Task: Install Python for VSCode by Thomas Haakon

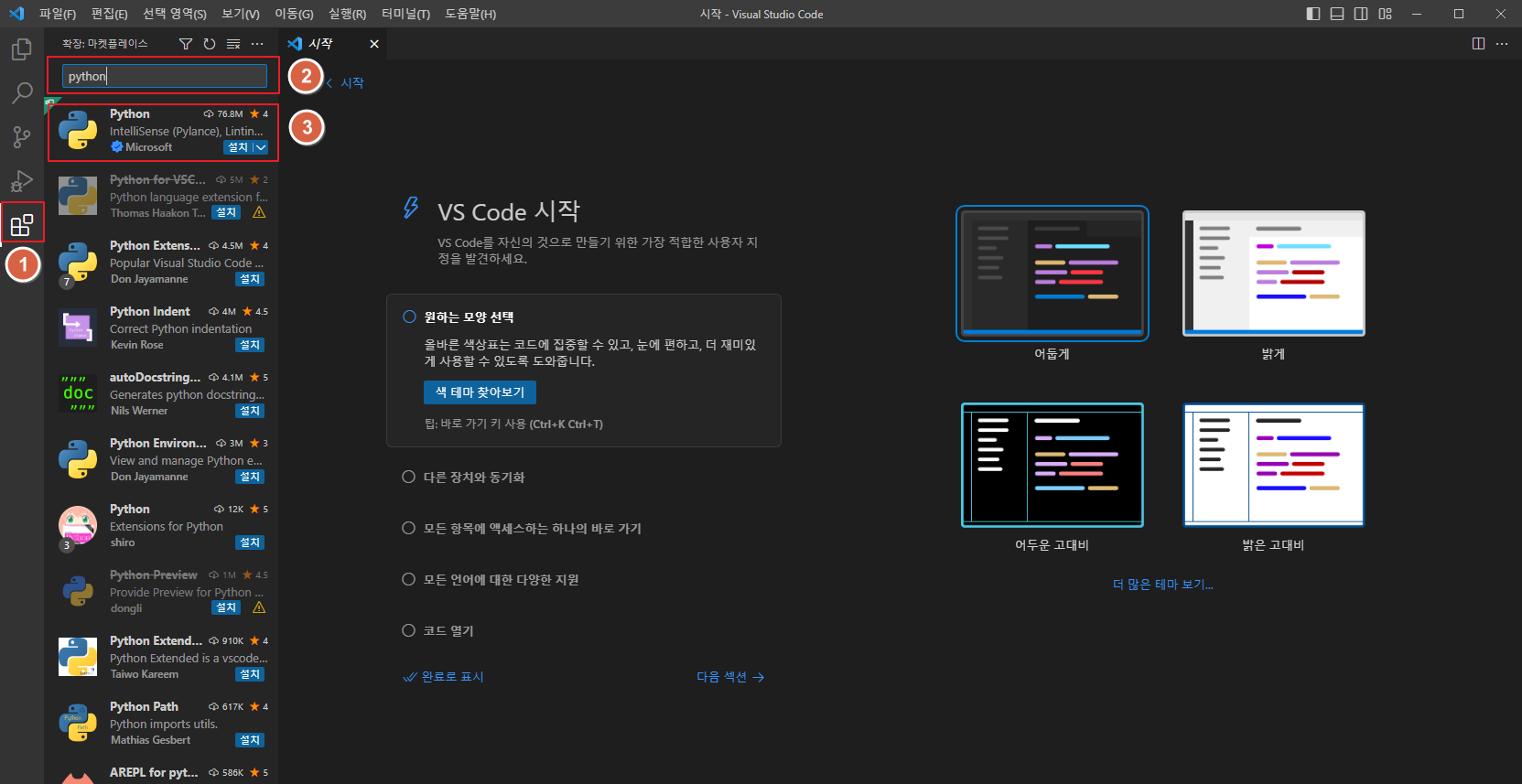Action: 226,212
